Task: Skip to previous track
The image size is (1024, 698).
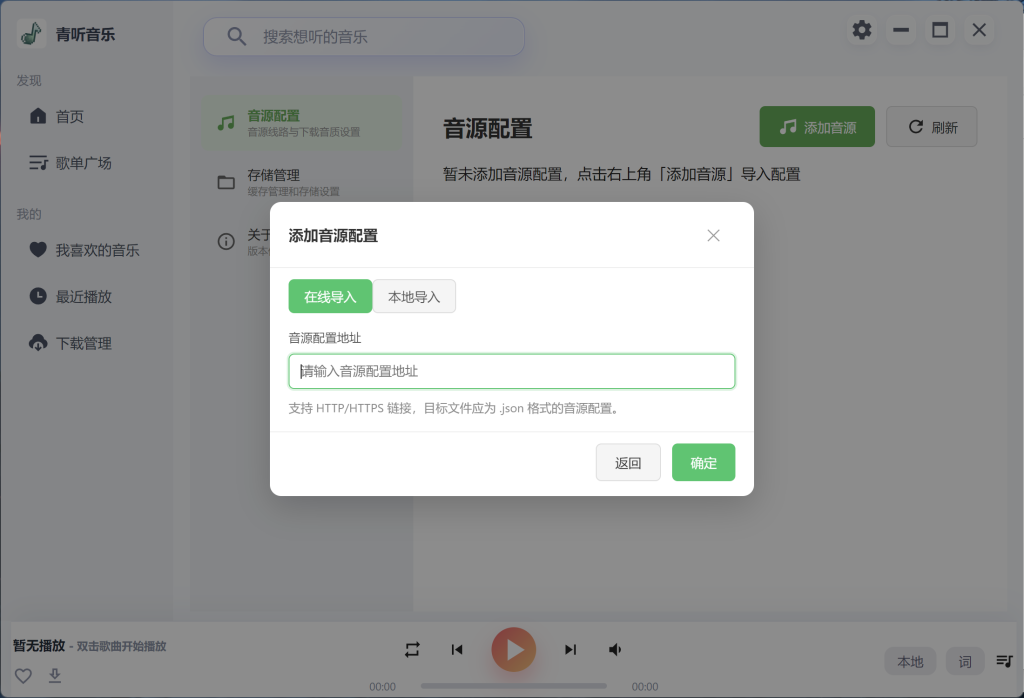Action: point(457,650)
